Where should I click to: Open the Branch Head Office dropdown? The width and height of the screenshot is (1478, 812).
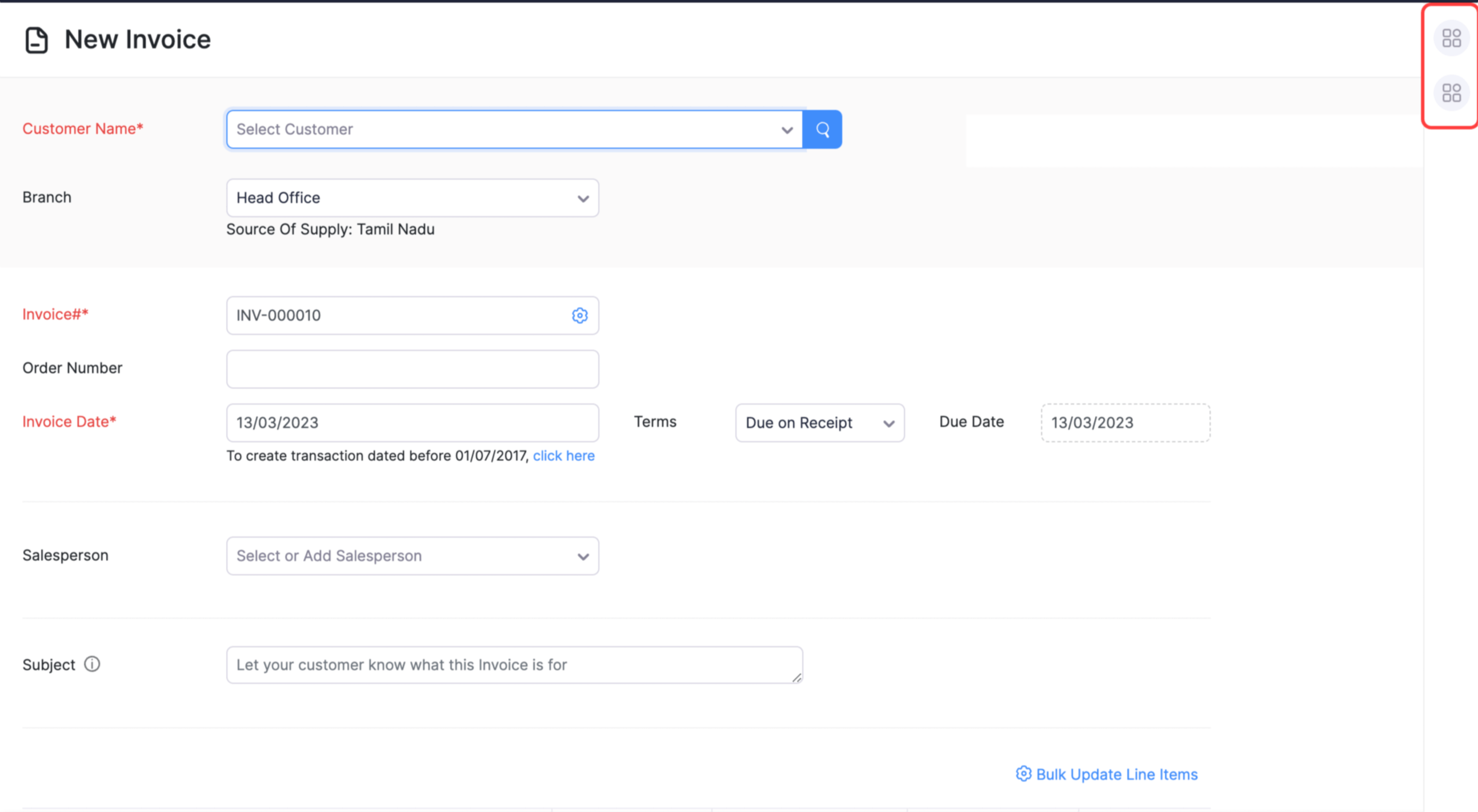pos(412,198)
